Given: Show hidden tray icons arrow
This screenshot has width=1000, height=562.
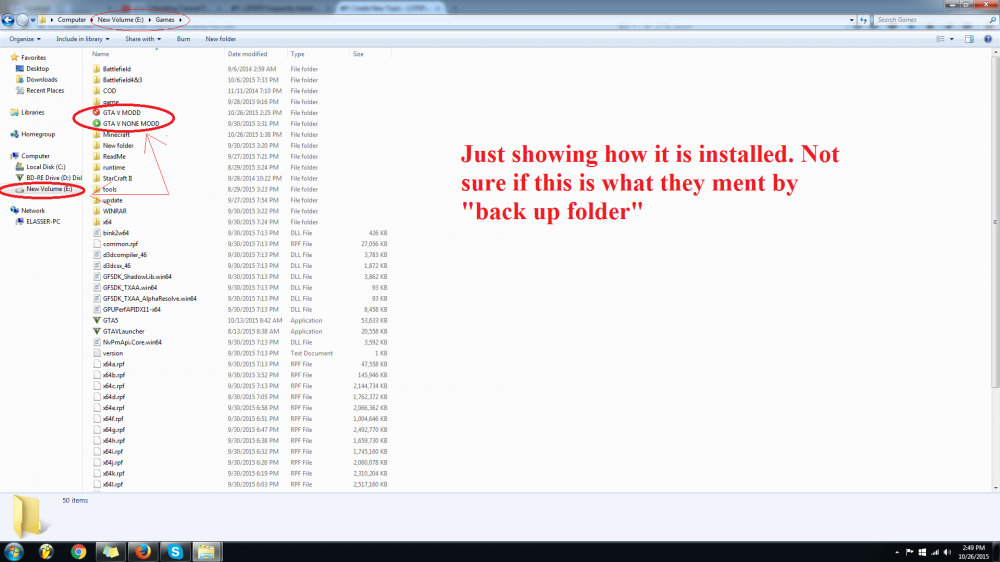Looking at the screenshot, I should coord(897,552).
